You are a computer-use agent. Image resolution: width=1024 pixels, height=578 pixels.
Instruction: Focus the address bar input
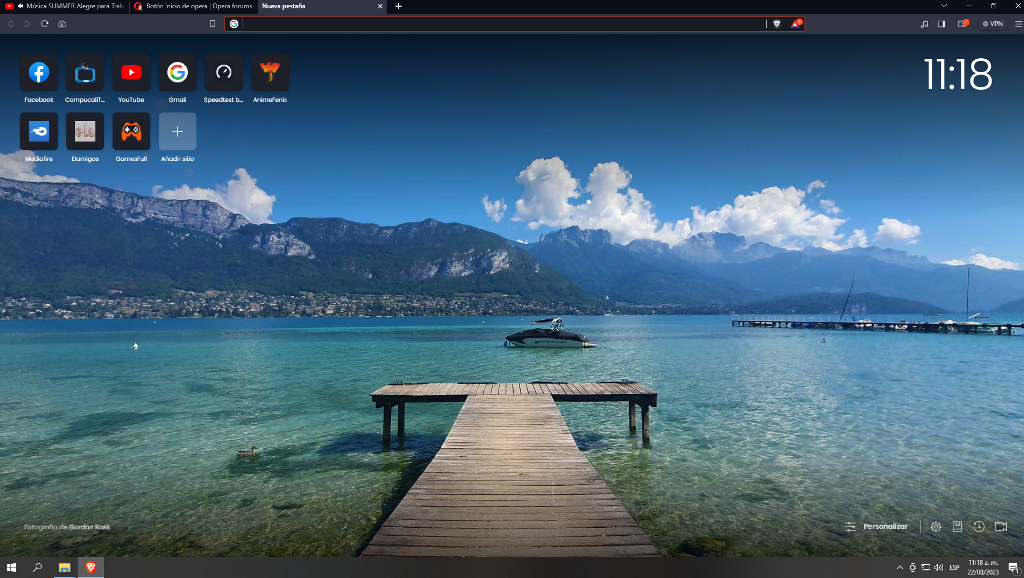pyautogui.click(x=500, y=23)
